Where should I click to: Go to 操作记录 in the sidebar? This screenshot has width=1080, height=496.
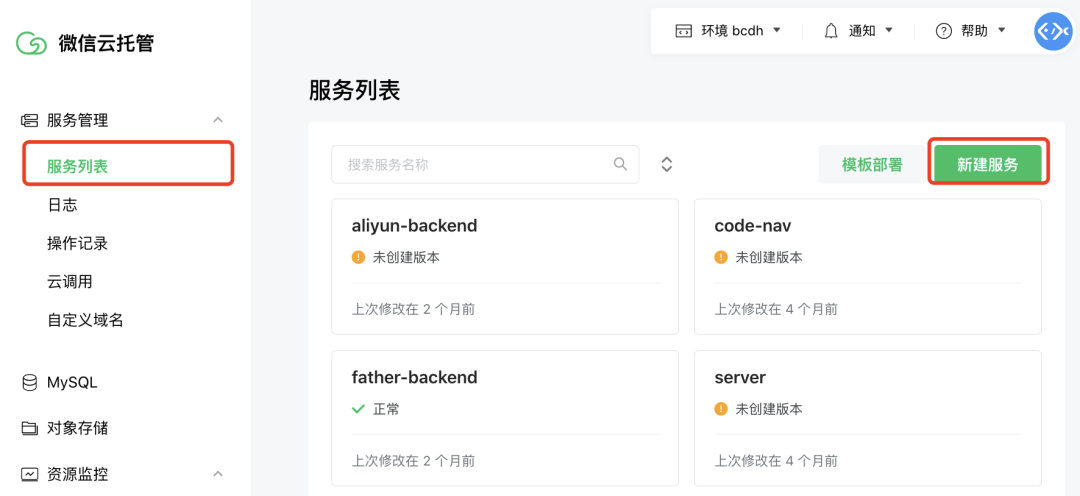[77, 243]
